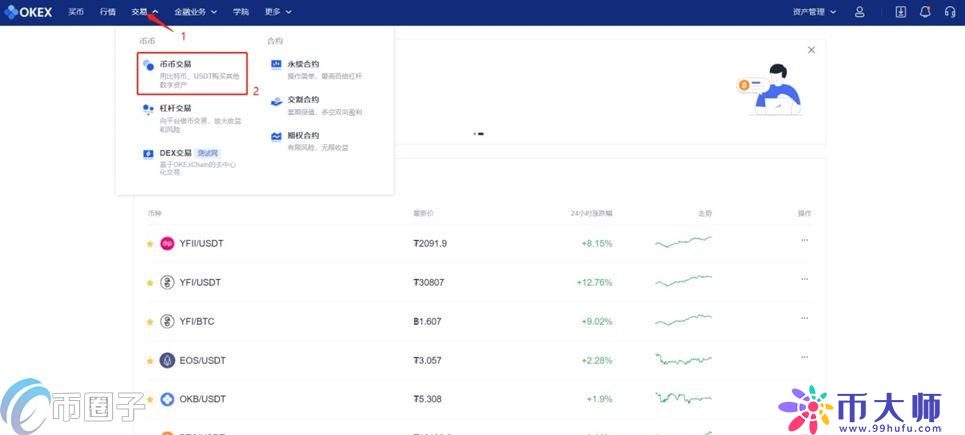Click the headset customer support icon
This screenshot has height=435, width=965.
click(x=948, y=12)
